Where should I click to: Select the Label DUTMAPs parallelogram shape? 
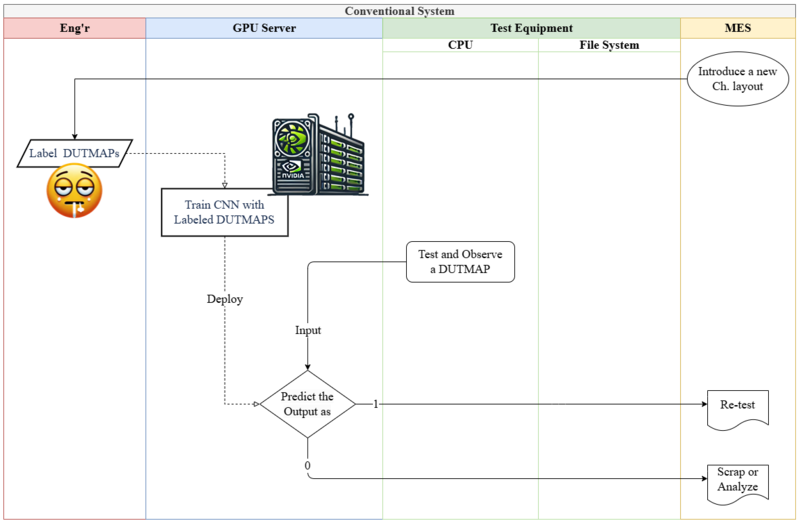(x=75, y=153)
